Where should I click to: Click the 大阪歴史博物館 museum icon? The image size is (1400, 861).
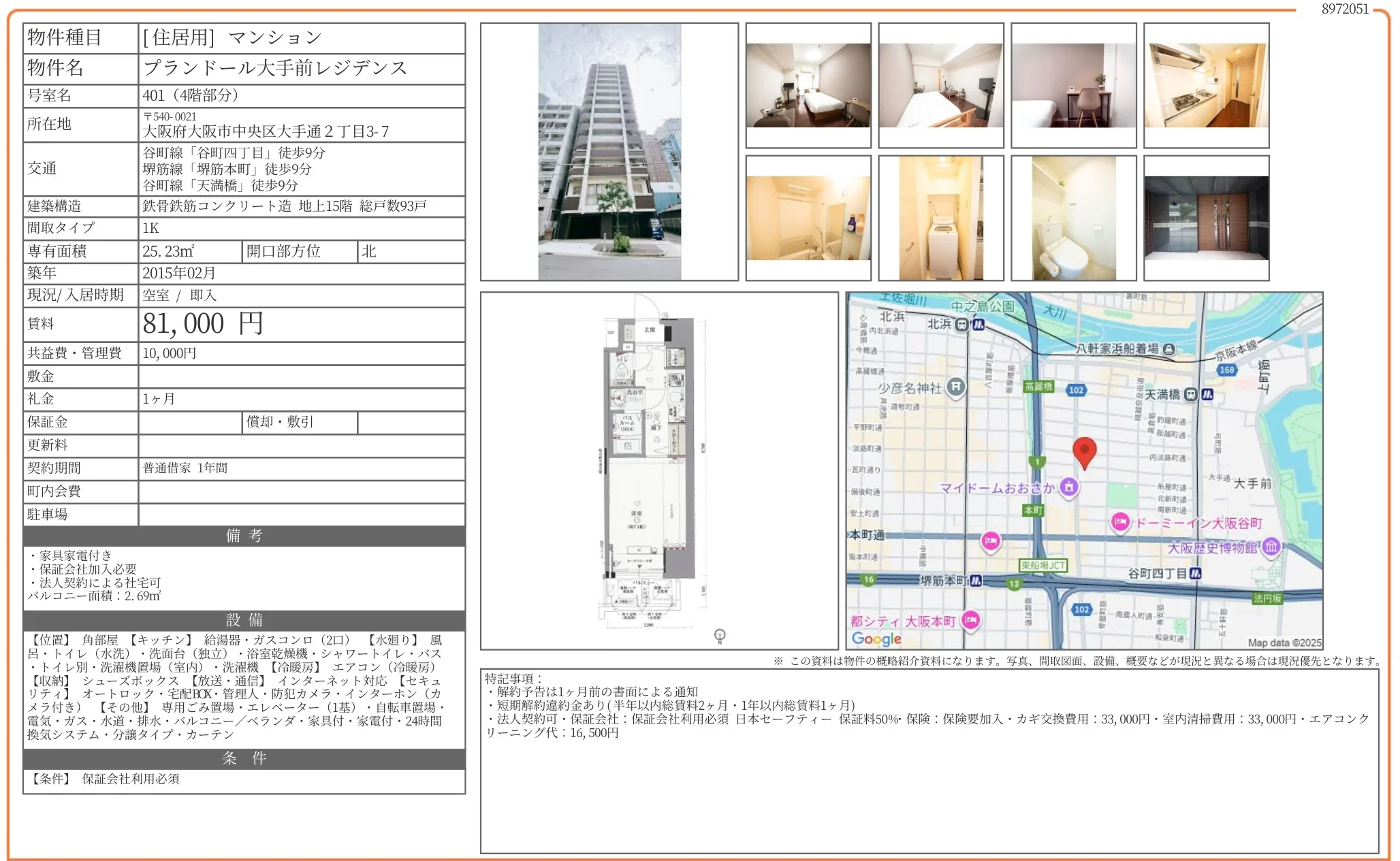(1270, 547)
